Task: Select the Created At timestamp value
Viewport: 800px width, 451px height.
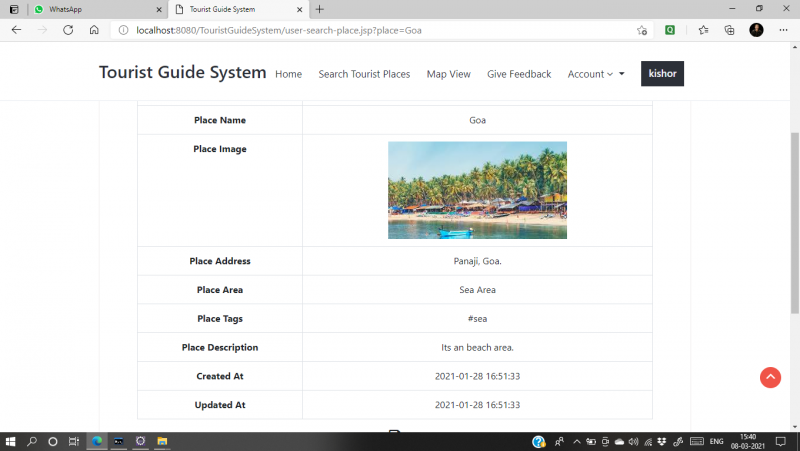Action: point(477,376)
